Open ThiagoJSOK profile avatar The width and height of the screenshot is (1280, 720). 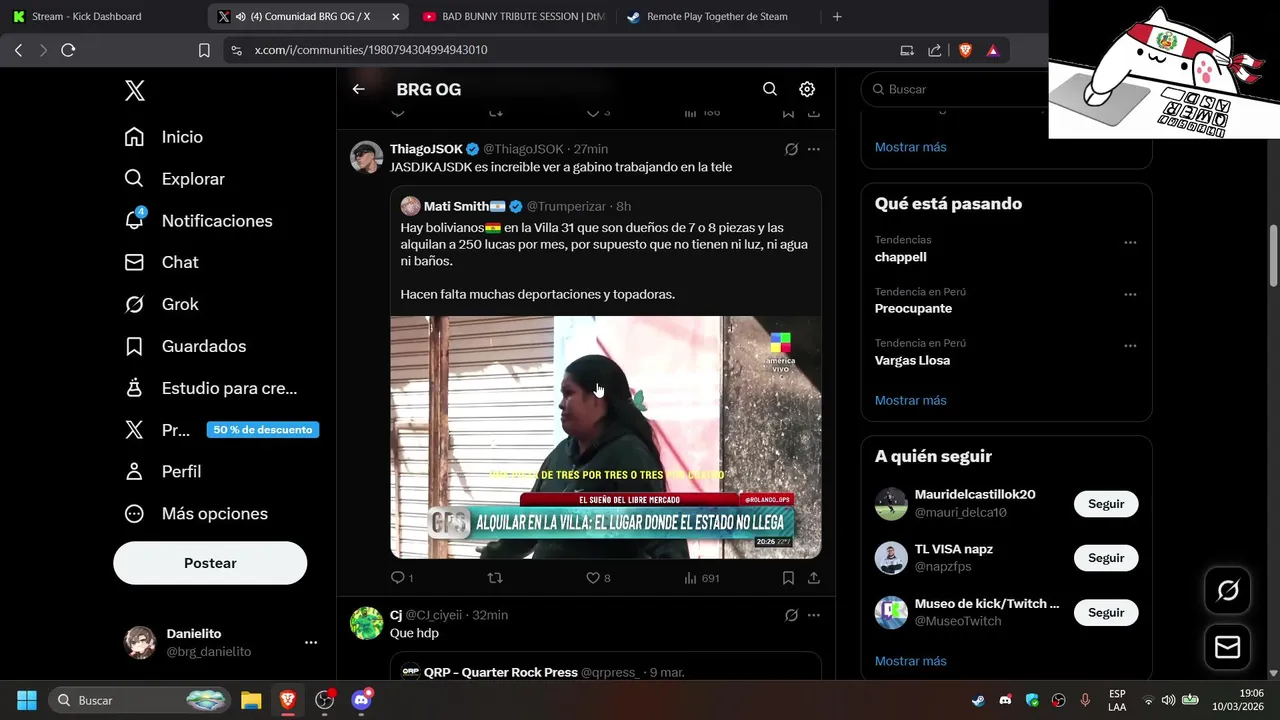pos(367,157)
